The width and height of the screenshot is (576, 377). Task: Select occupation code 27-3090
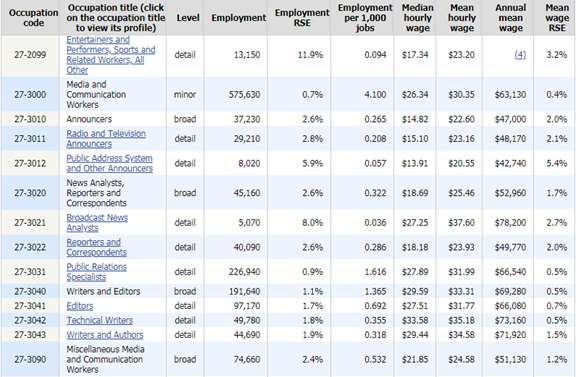(x=30, y=359)
